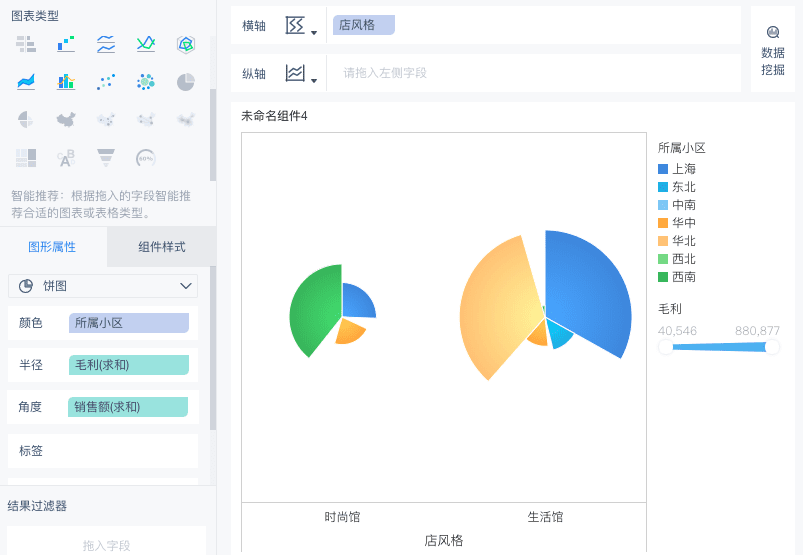Open the 横轴 axis dropdown arrow

pos(314,33)
